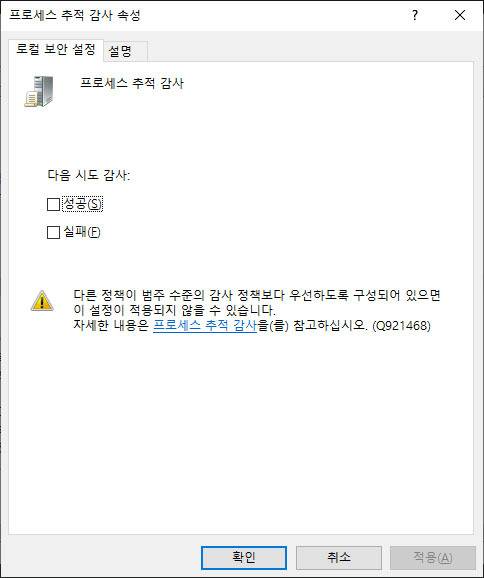Click the 다음 시도 감사 label
Image resolution: width=484 pixels, height=578 pixels.
89,175
